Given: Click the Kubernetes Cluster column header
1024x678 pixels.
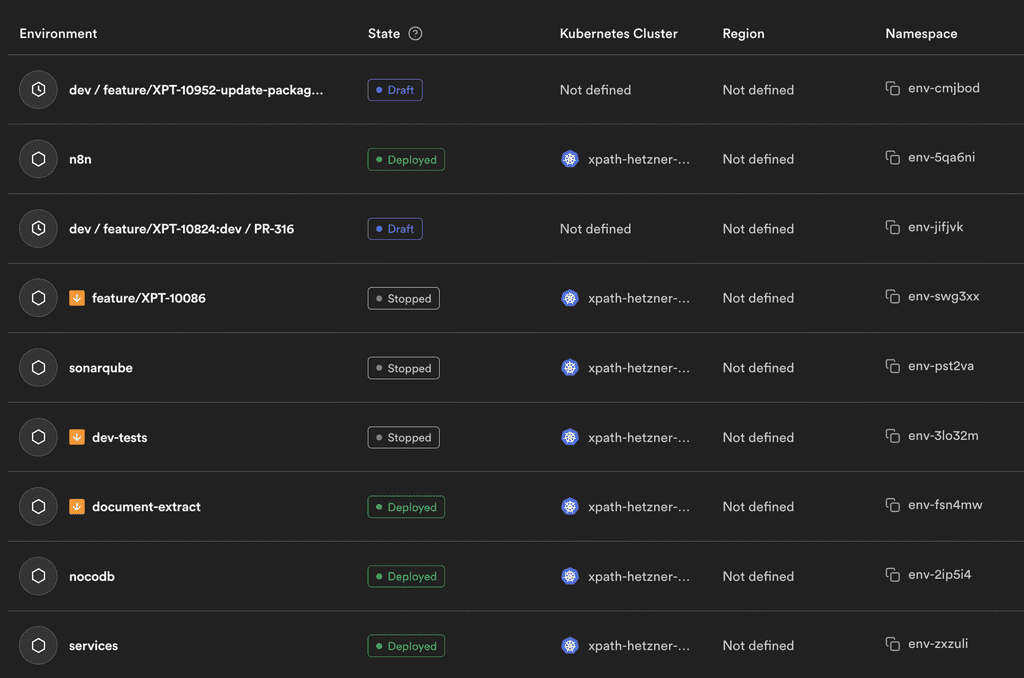Looking at the screenshot, I should (618, 34).
